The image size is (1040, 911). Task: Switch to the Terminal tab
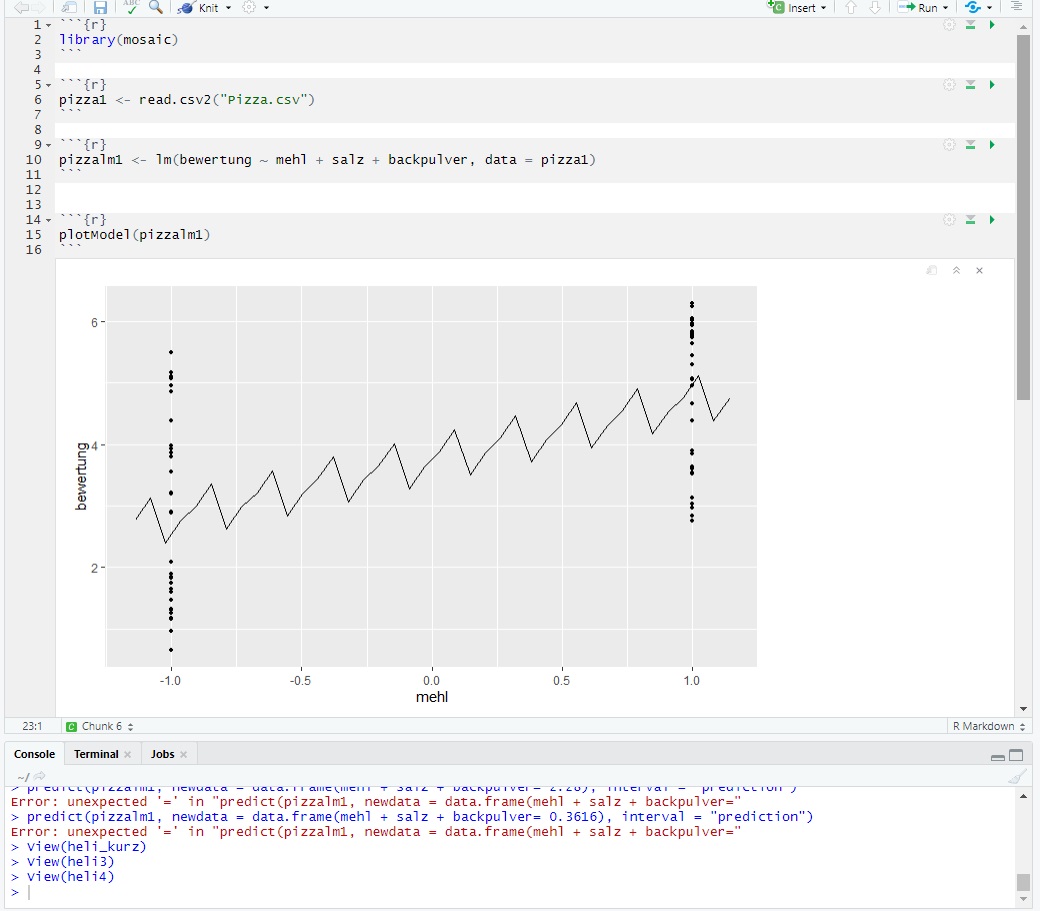pos(96,754)
